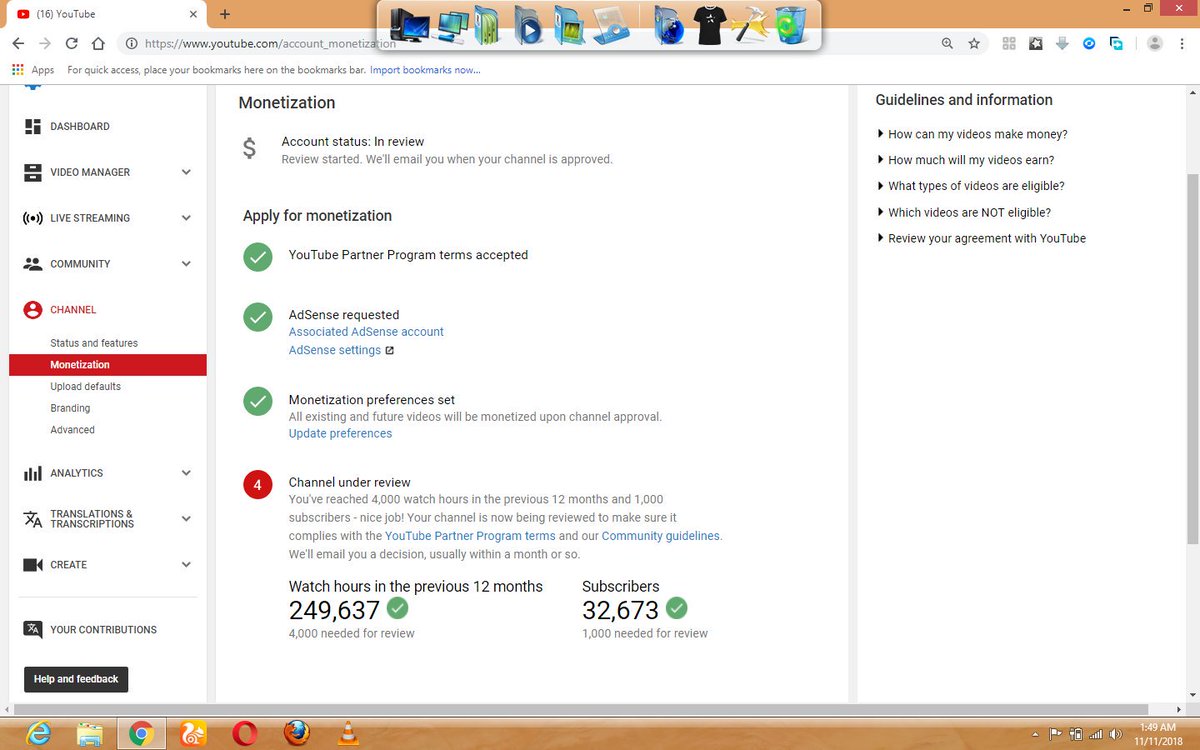Click the zoom magnifier in address bar

point(947,44)
